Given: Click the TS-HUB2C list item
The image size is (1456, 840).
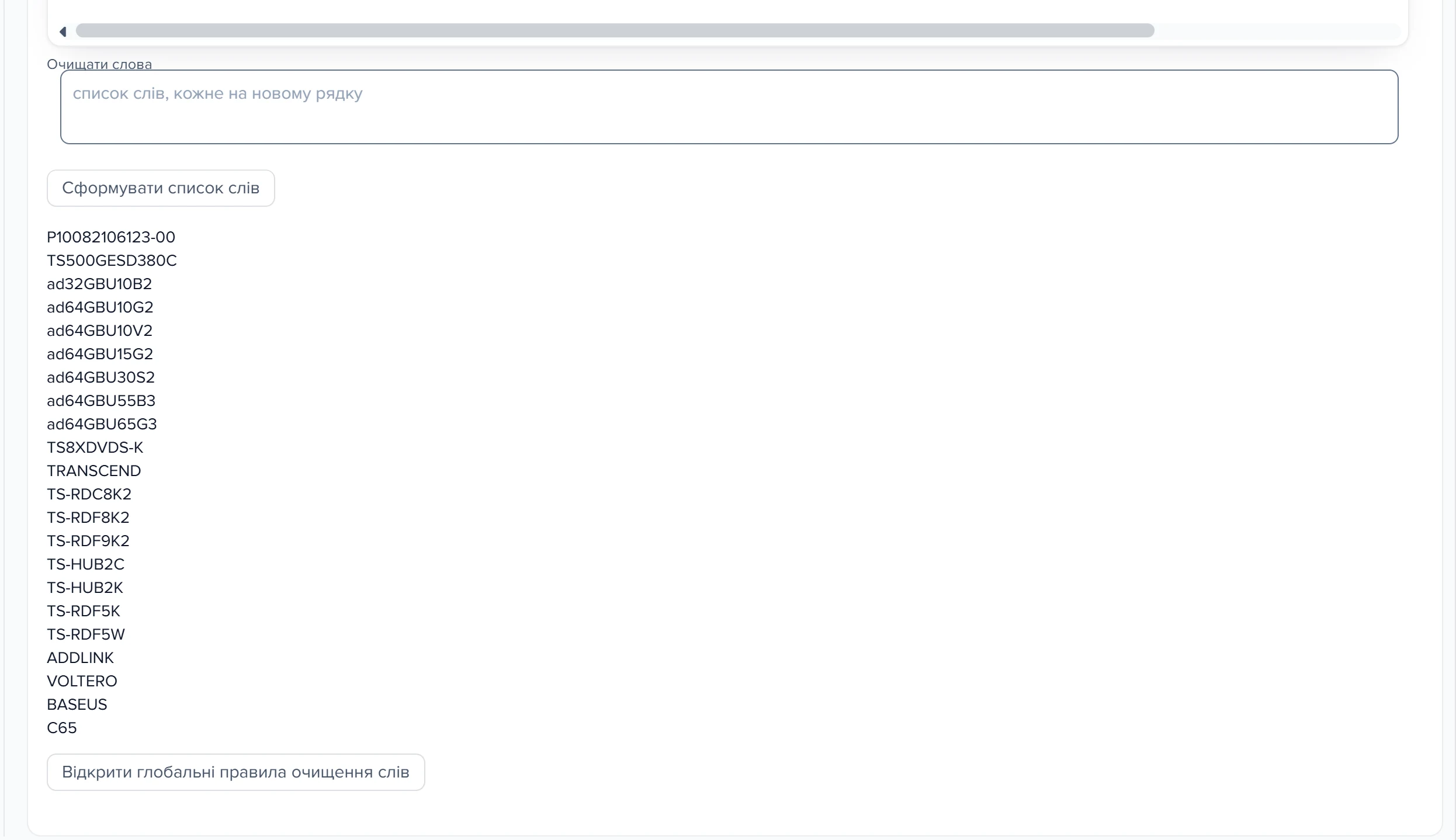Looking at the screenshot, I should click(x=85, y=564).
